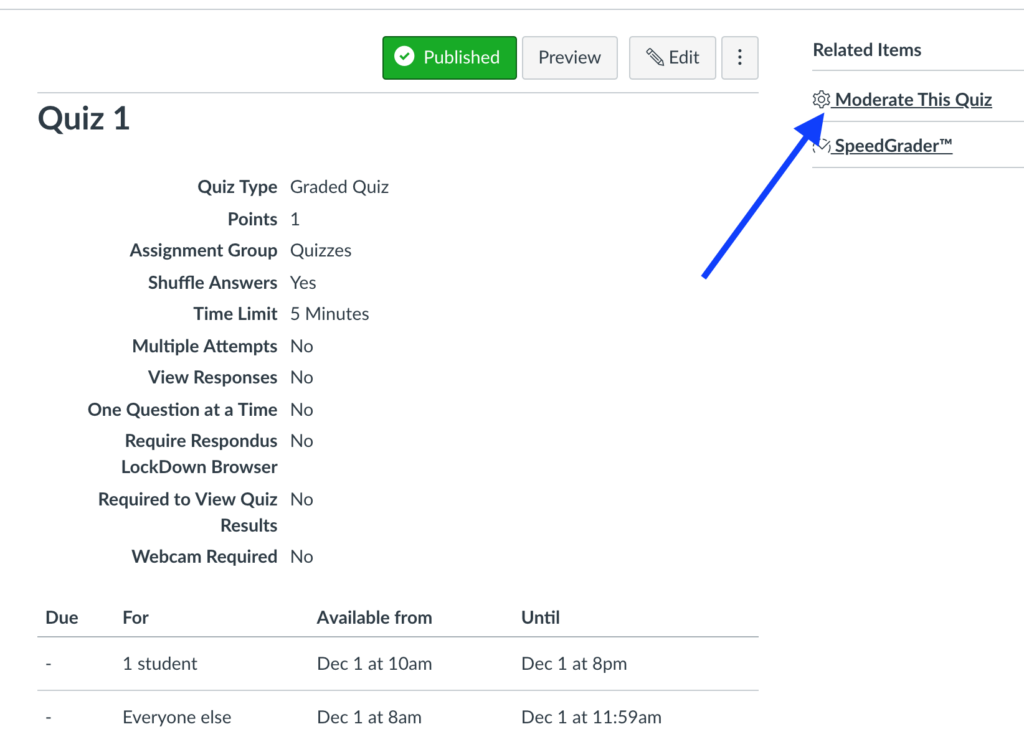
Task: Open the three-dot more options menu
Action: 740,58
